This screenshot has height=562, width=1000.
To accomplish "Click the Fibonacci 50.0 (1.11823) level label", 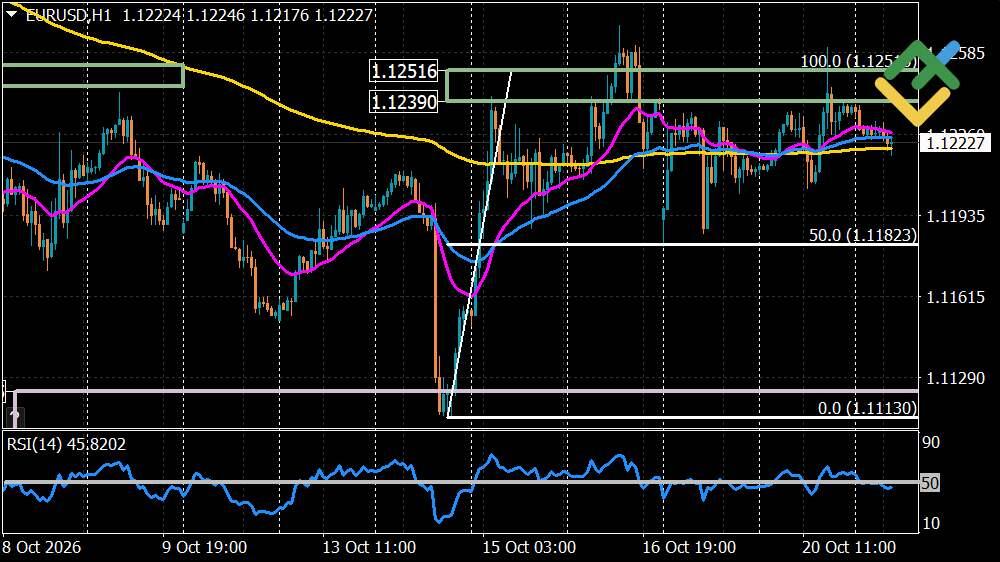I will pos(863,235).
